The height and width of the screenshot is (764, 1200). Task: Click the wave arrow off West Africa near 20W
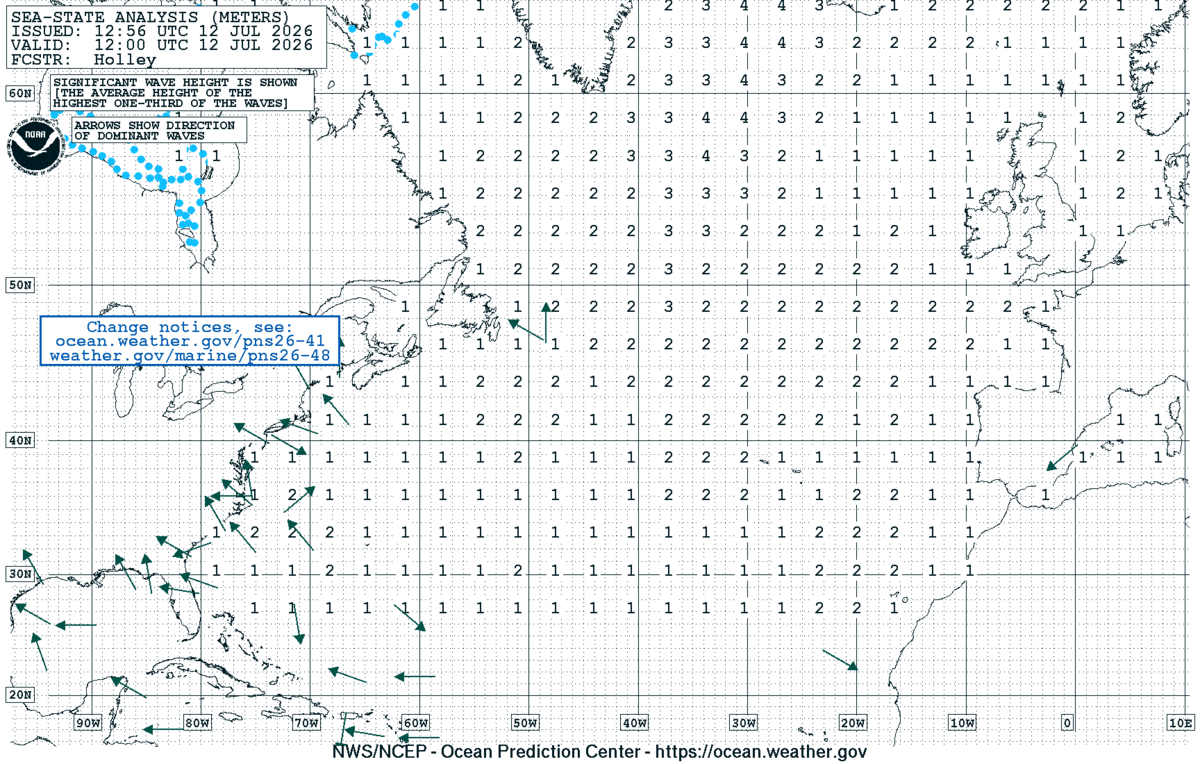[840, 660]
